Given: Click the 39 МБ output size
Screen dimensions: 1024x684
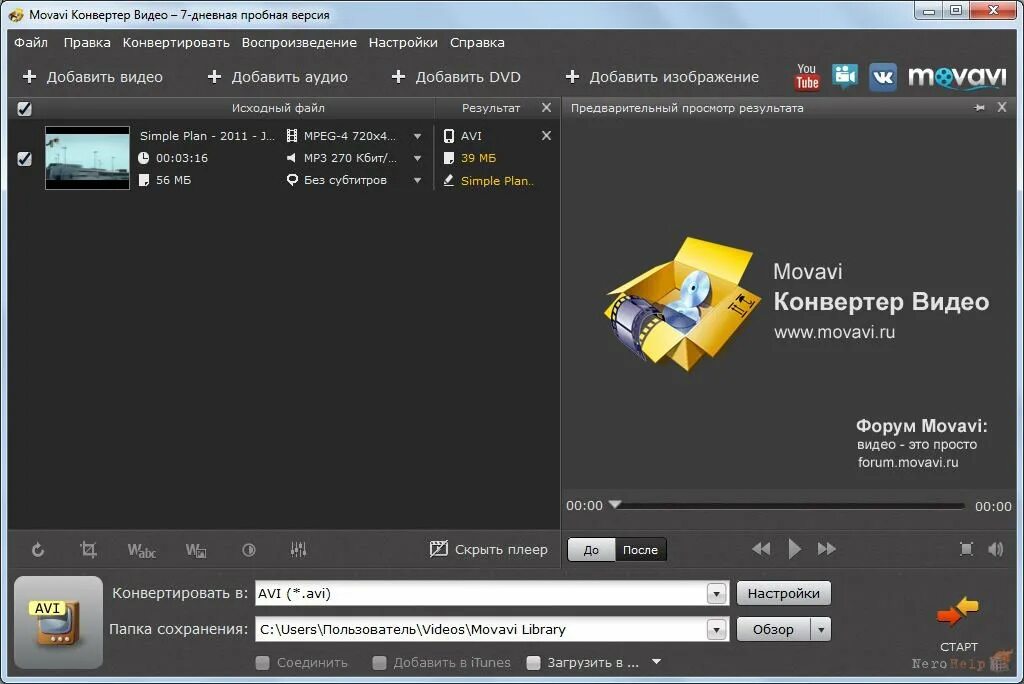Looking at the screenshot, I should [x=478, y=158].
